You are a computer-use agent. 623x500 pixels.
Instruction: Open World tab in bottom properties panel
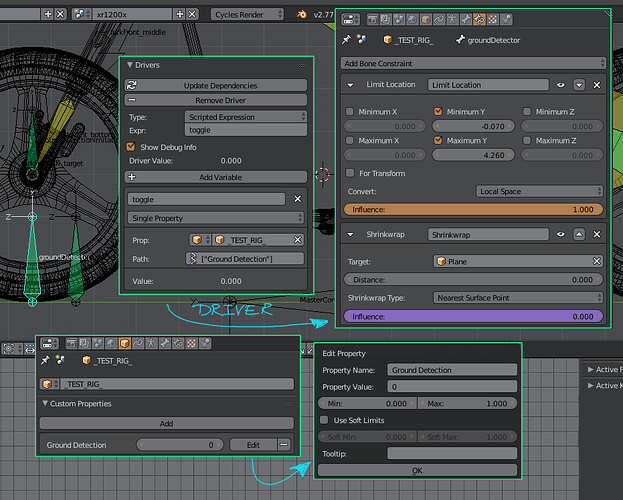tap(111, 343)
